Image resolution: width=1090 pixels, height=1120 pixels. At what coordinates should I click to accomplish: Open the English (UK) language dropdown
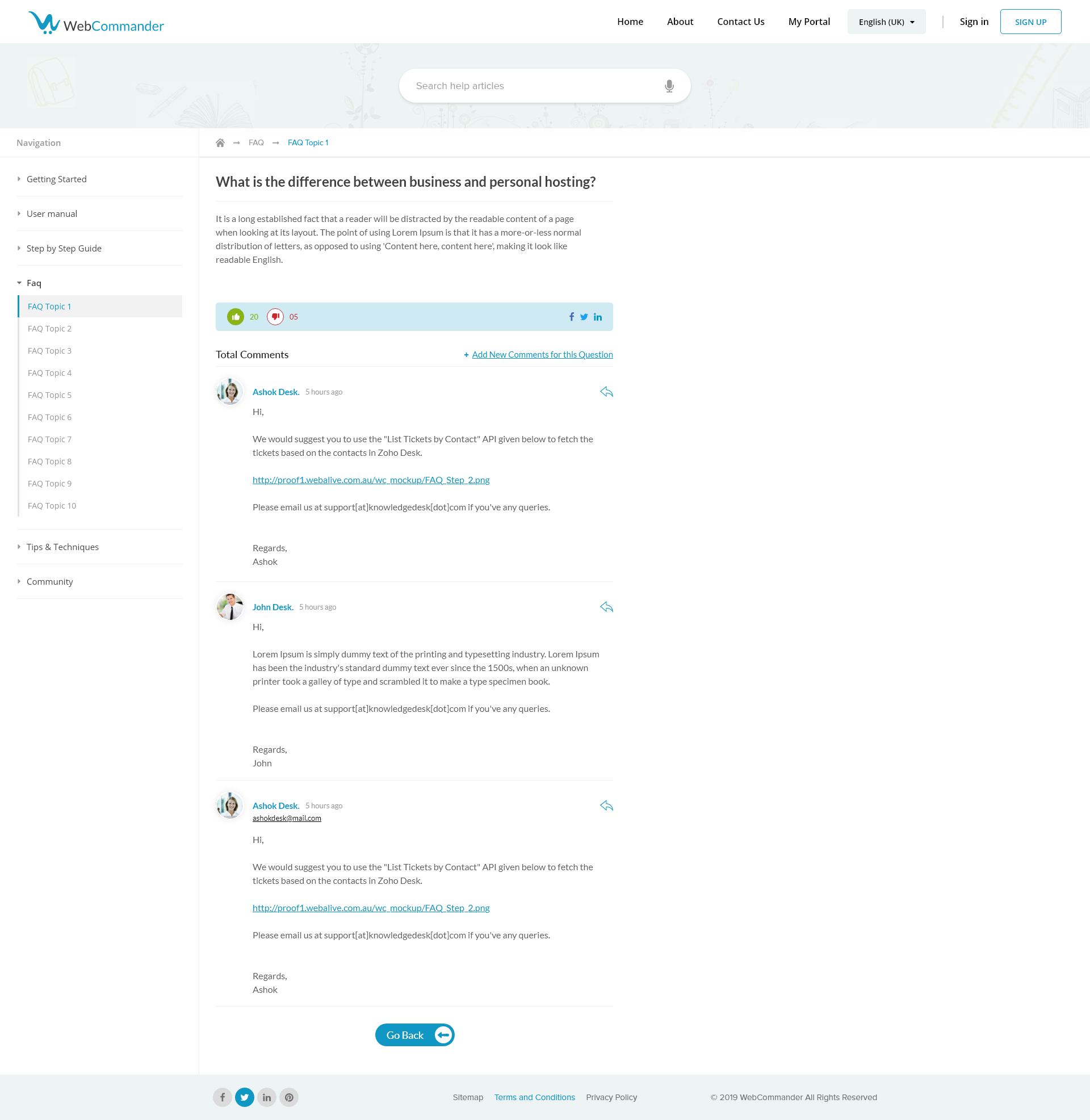(886, 22)
